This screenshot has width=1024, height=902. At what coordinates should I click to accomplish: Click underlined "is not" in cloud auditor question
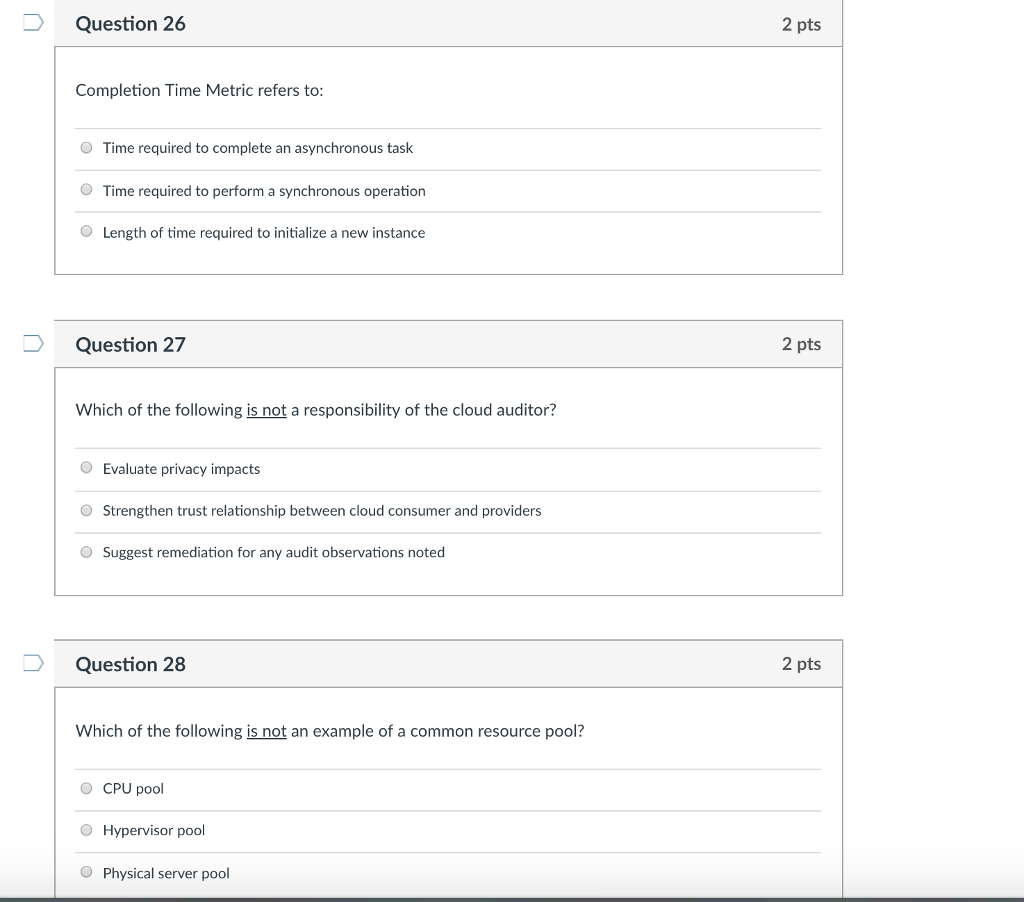click(x=266, y=410)
